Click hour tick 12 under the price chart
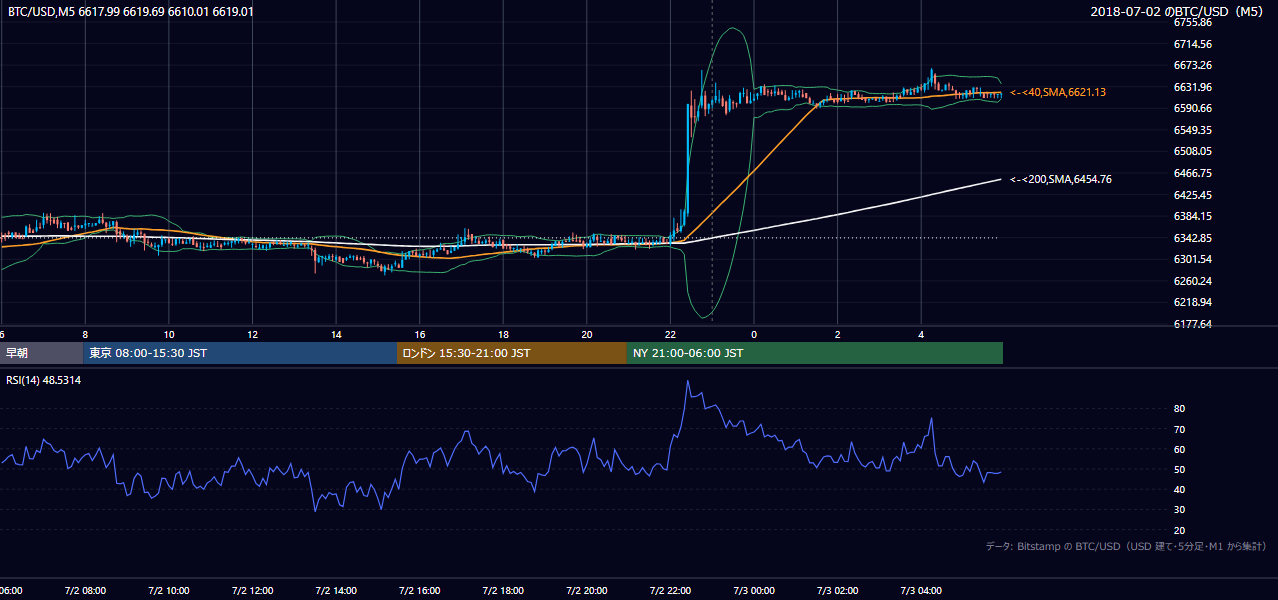Image resolution: width=1278 pixels, height=600 pixels. (253, 335)
